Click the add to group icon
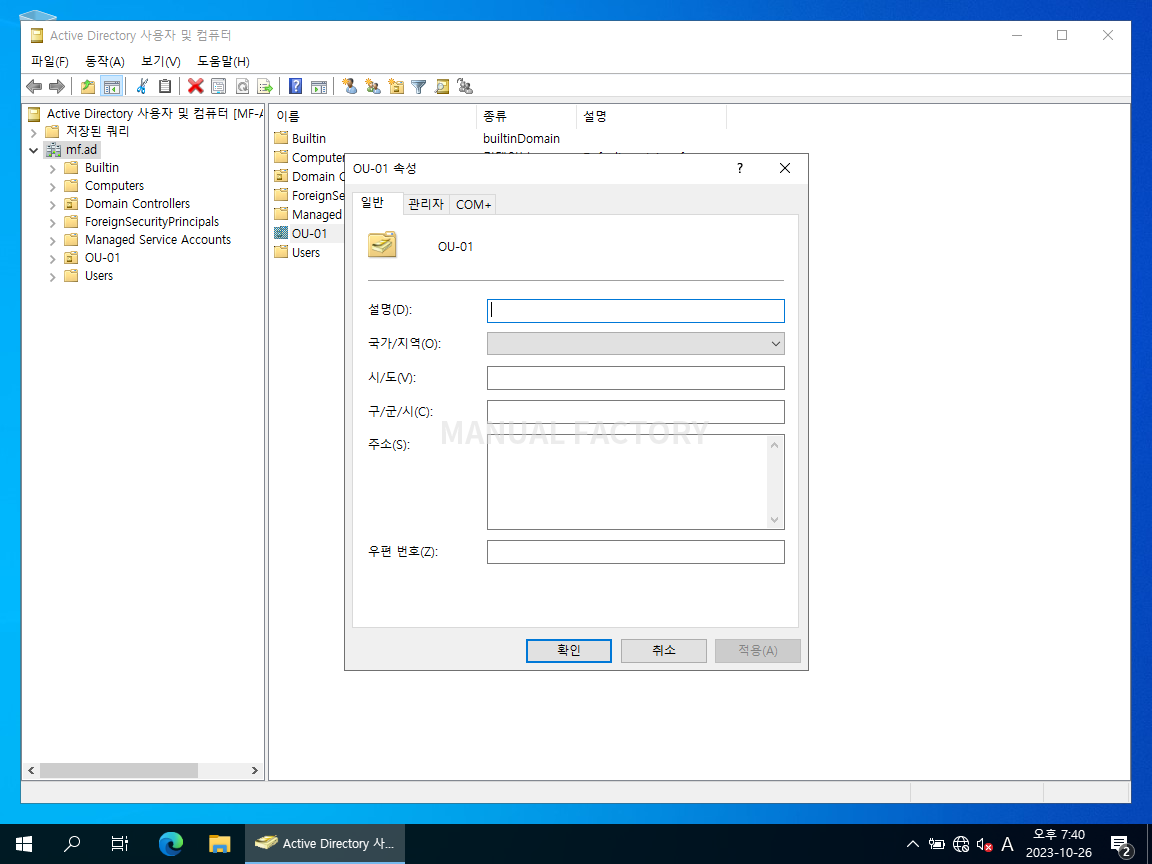 pyautogui.click(x=464, y=87)
